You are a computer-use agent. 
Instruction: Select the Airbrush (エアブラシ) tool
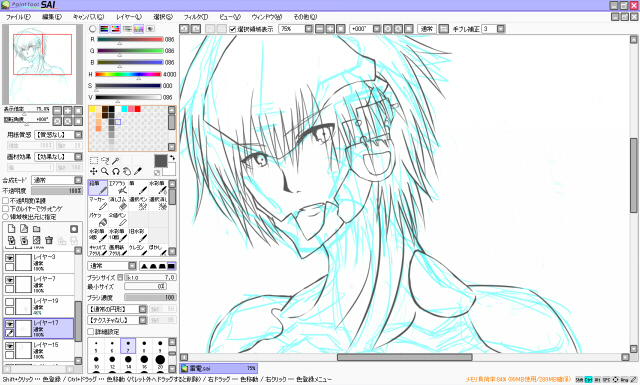pos(118,187)
